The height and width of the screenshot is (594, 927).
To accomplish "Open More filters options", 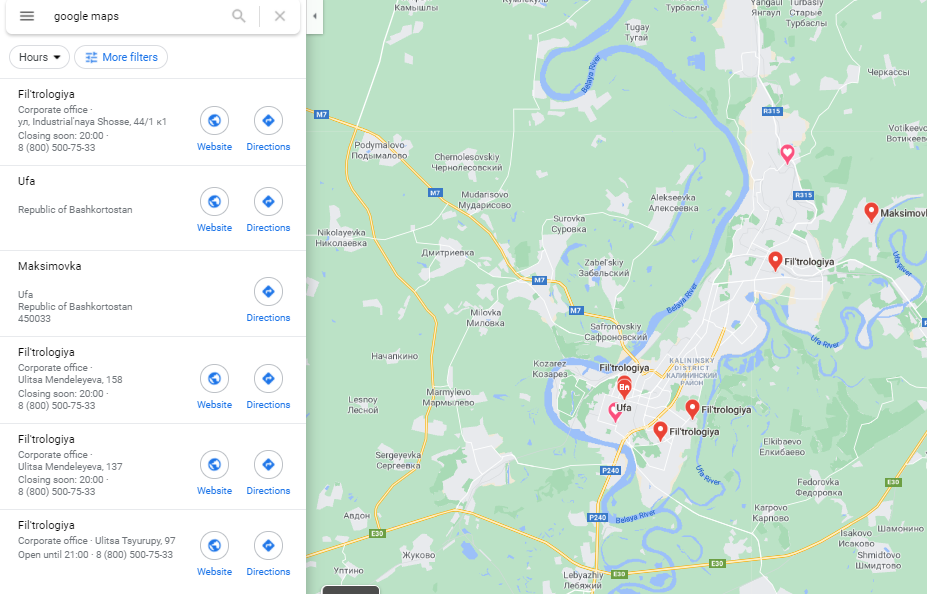I will point(121,57).
